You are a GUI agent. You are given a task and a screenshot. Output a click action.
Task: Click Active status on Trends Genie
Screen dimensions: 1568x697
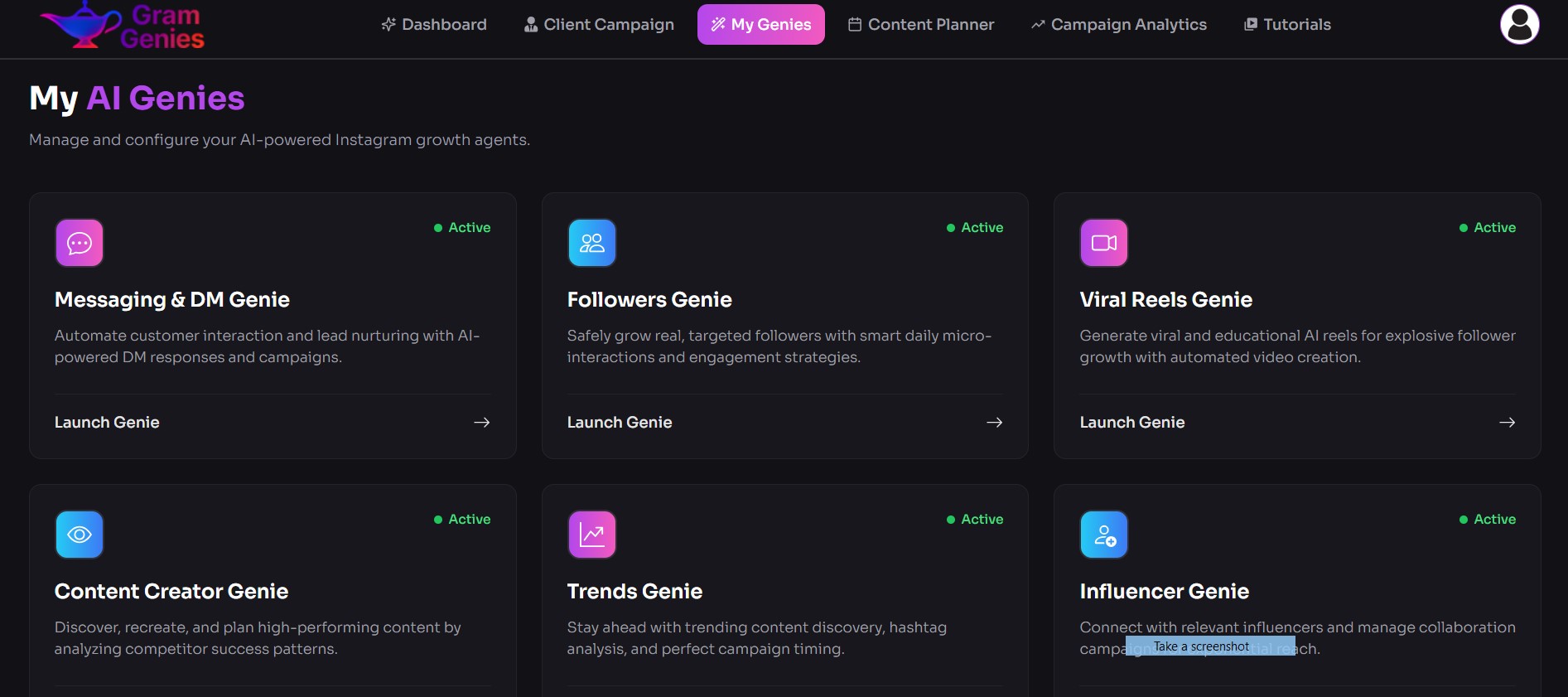coord(975,520)
